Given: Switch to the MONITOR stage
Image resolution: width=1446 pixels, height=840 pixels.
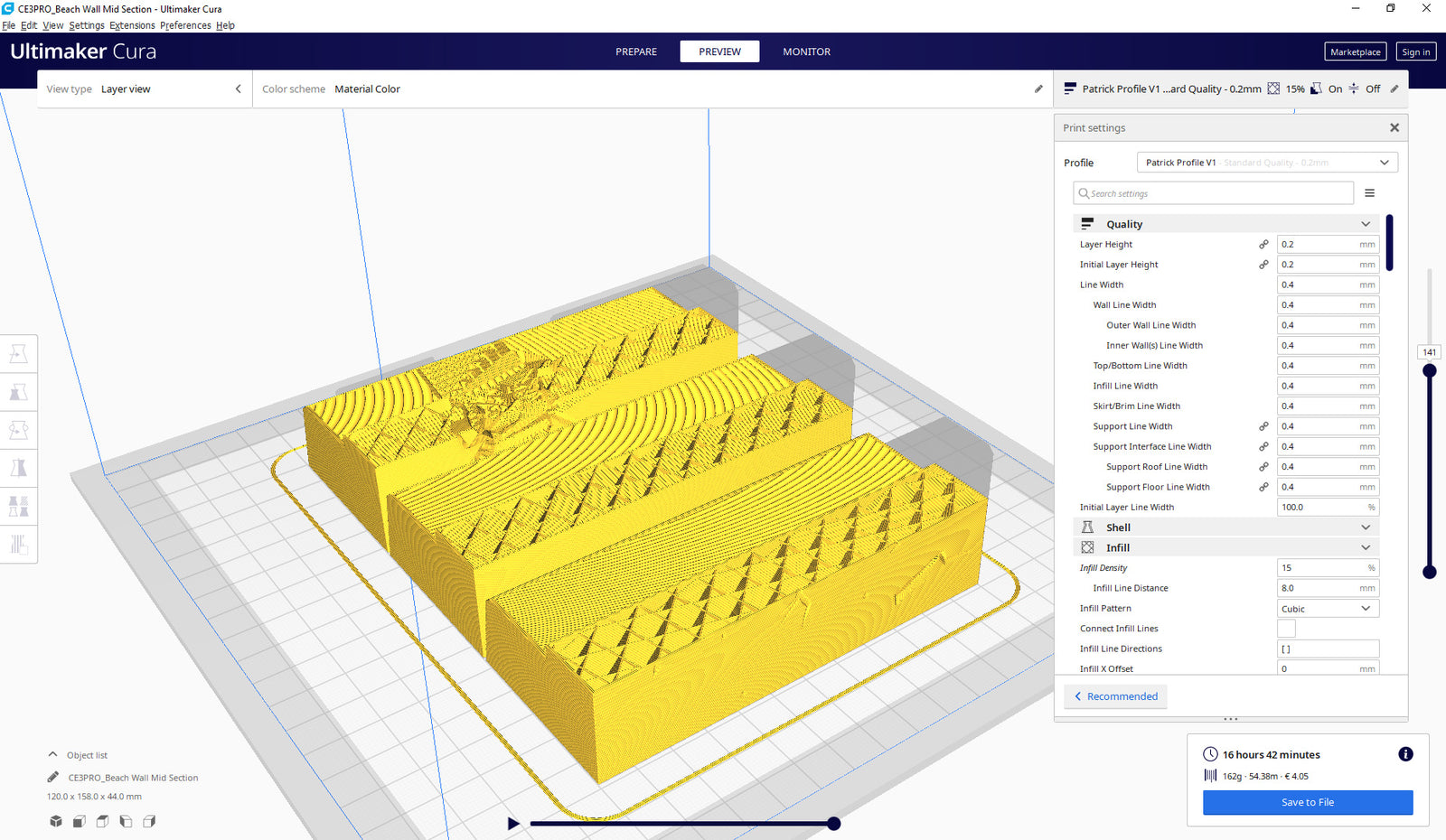Looking at the screenshot, I should 806,51.
